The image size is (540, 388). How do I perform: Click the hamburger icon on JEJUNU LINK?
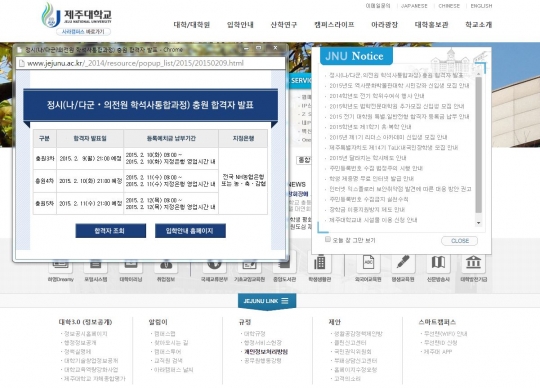pos(285,301)
